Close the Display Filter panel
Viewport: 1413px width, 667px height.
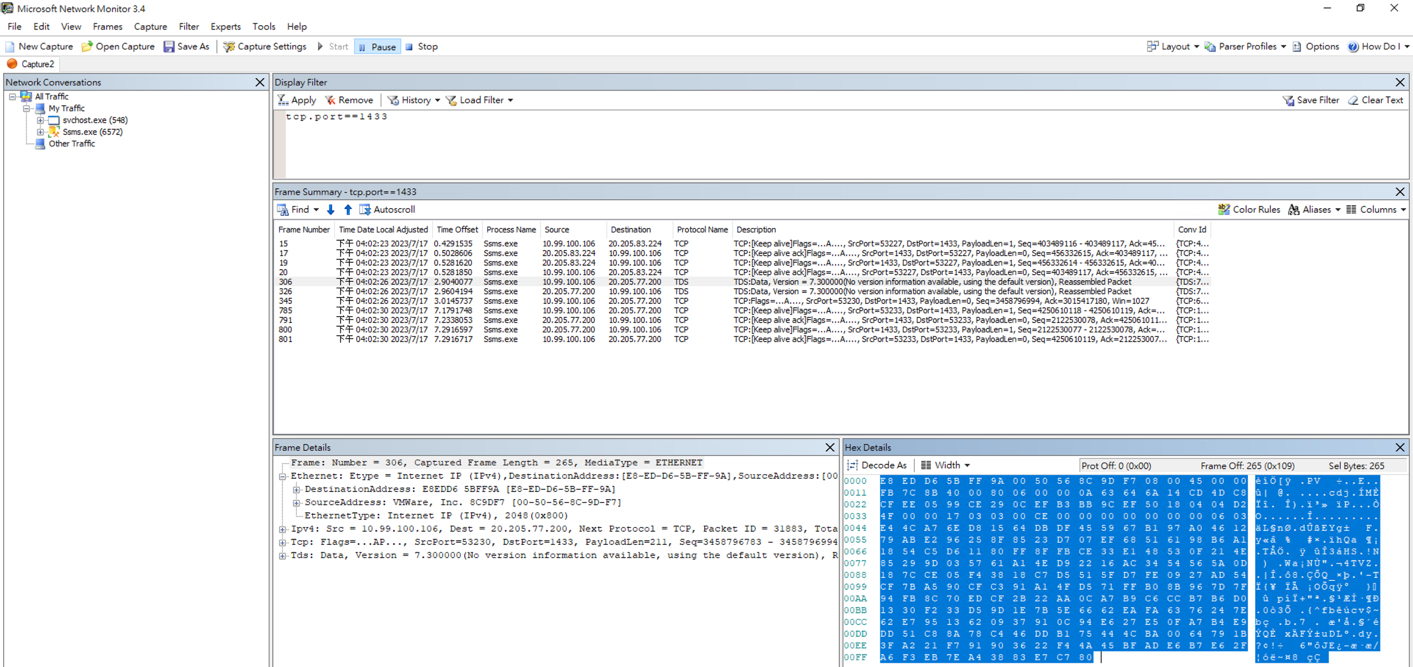(1400, 82)
